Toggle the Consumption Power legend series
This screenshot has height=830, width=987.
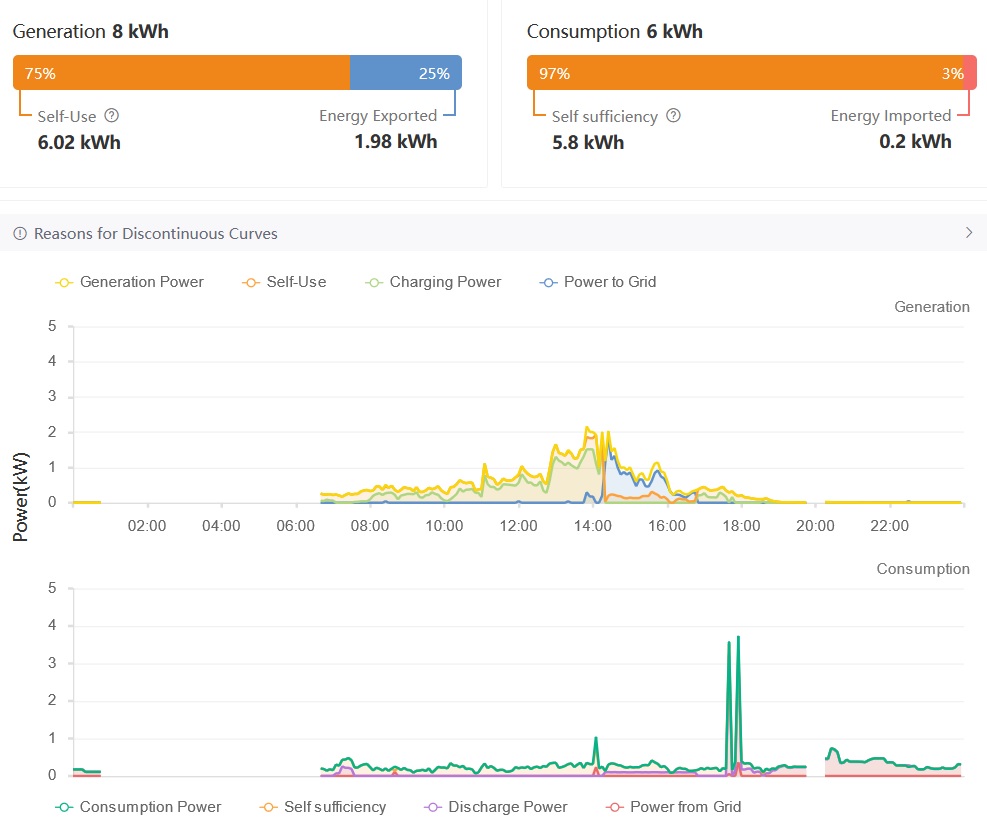(x=138, y=807)
